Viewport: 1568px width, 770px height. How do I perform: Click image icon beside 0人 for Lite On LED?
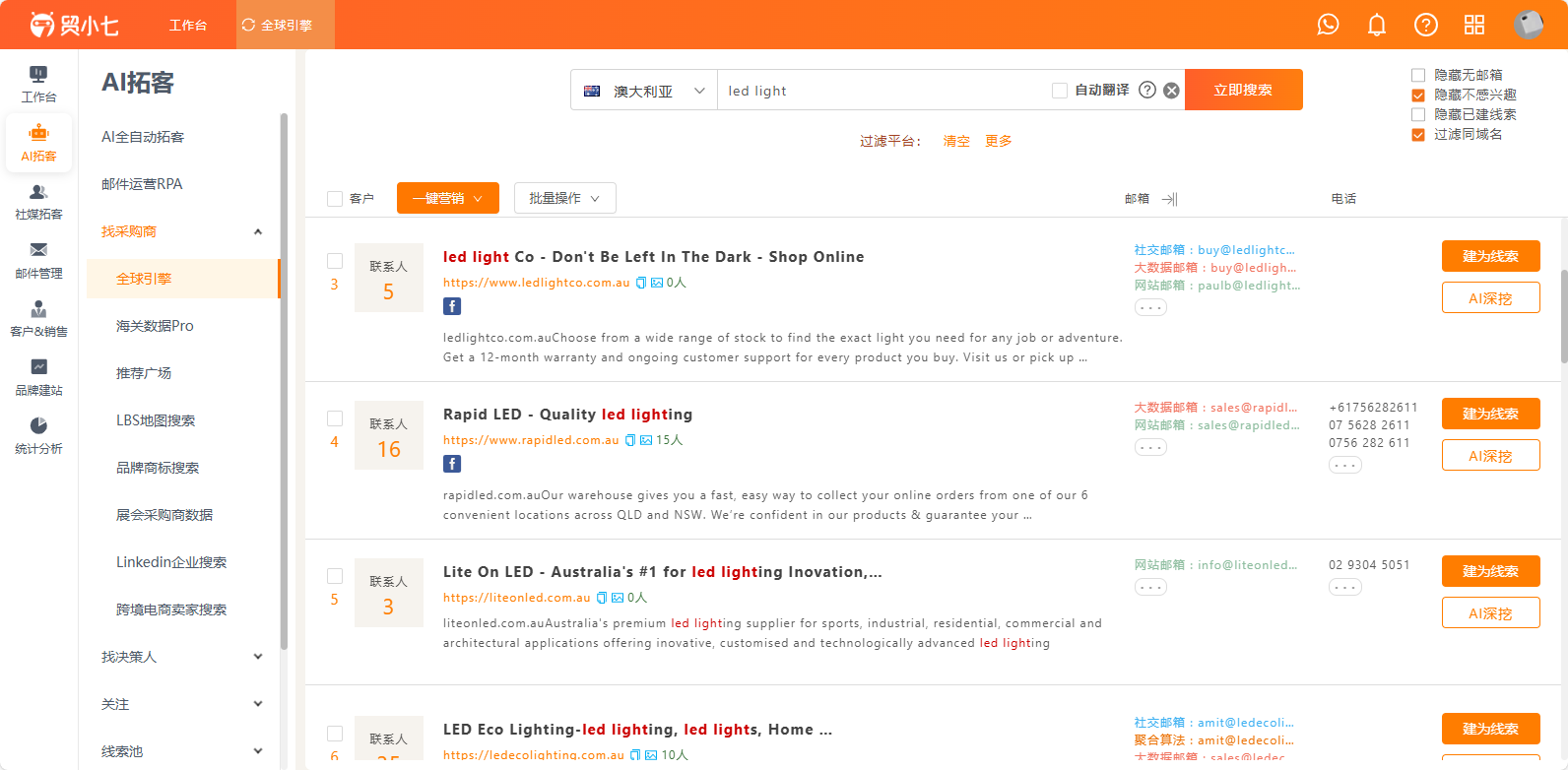coord(618,598)
